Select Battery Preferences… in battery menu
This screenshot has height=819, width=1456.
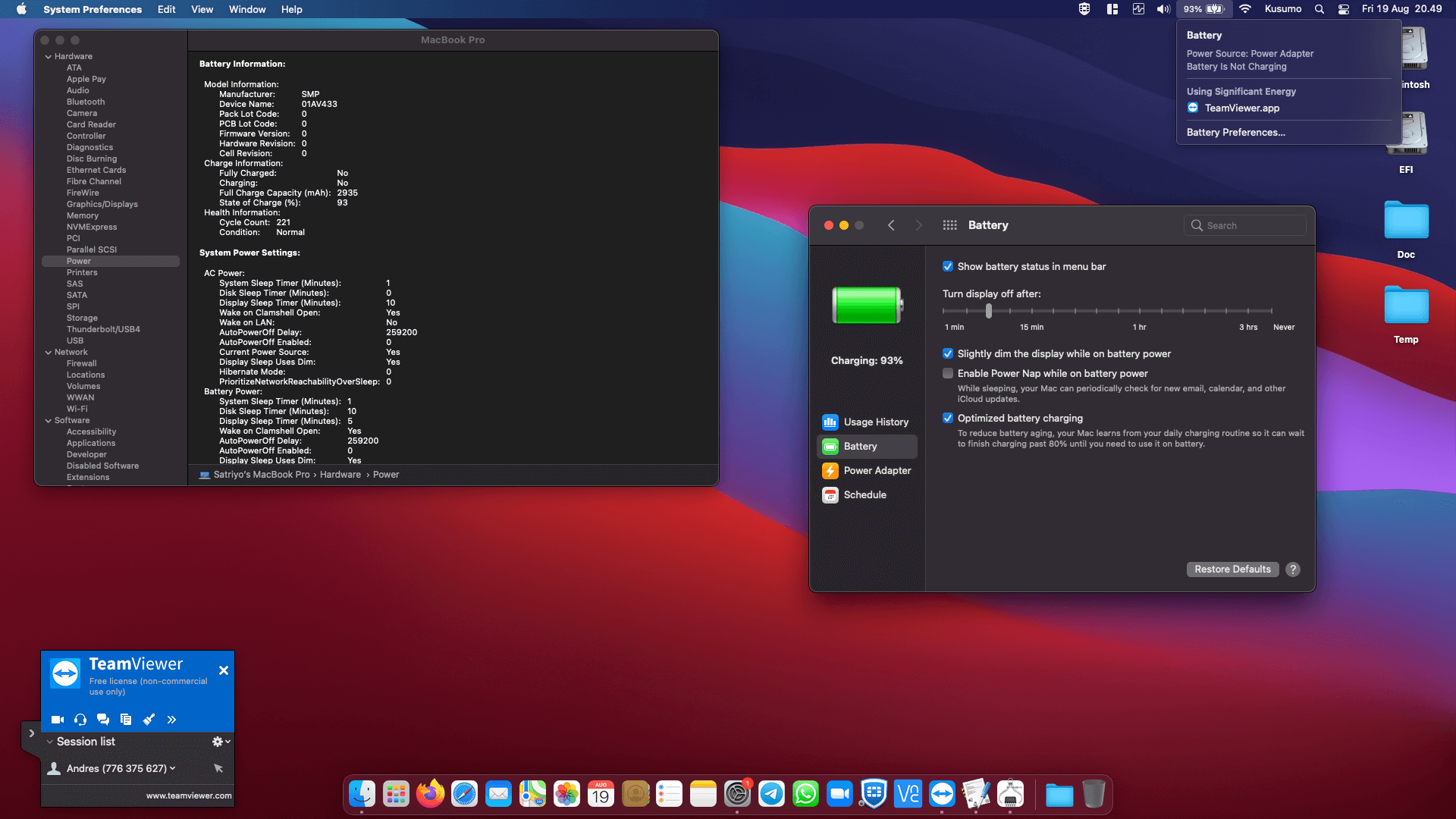tap(1235, 133)
